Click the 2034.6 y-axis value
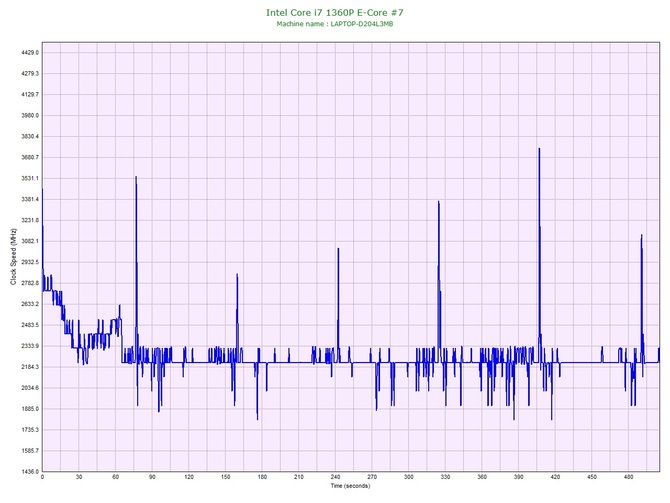Screen dimensions: 670x503 click(30, 388)
